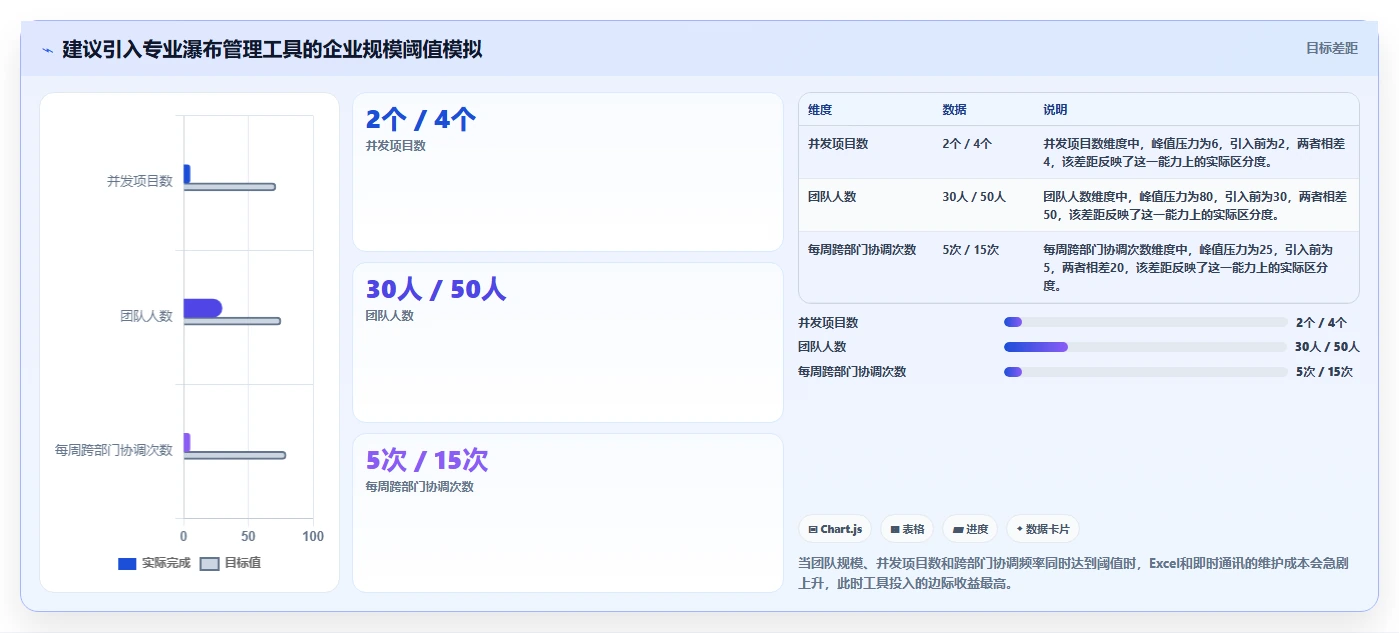The image size is (1399, 633).
Task: Click the 并发项目数 progress bar
Action: tap(1145, 322)
